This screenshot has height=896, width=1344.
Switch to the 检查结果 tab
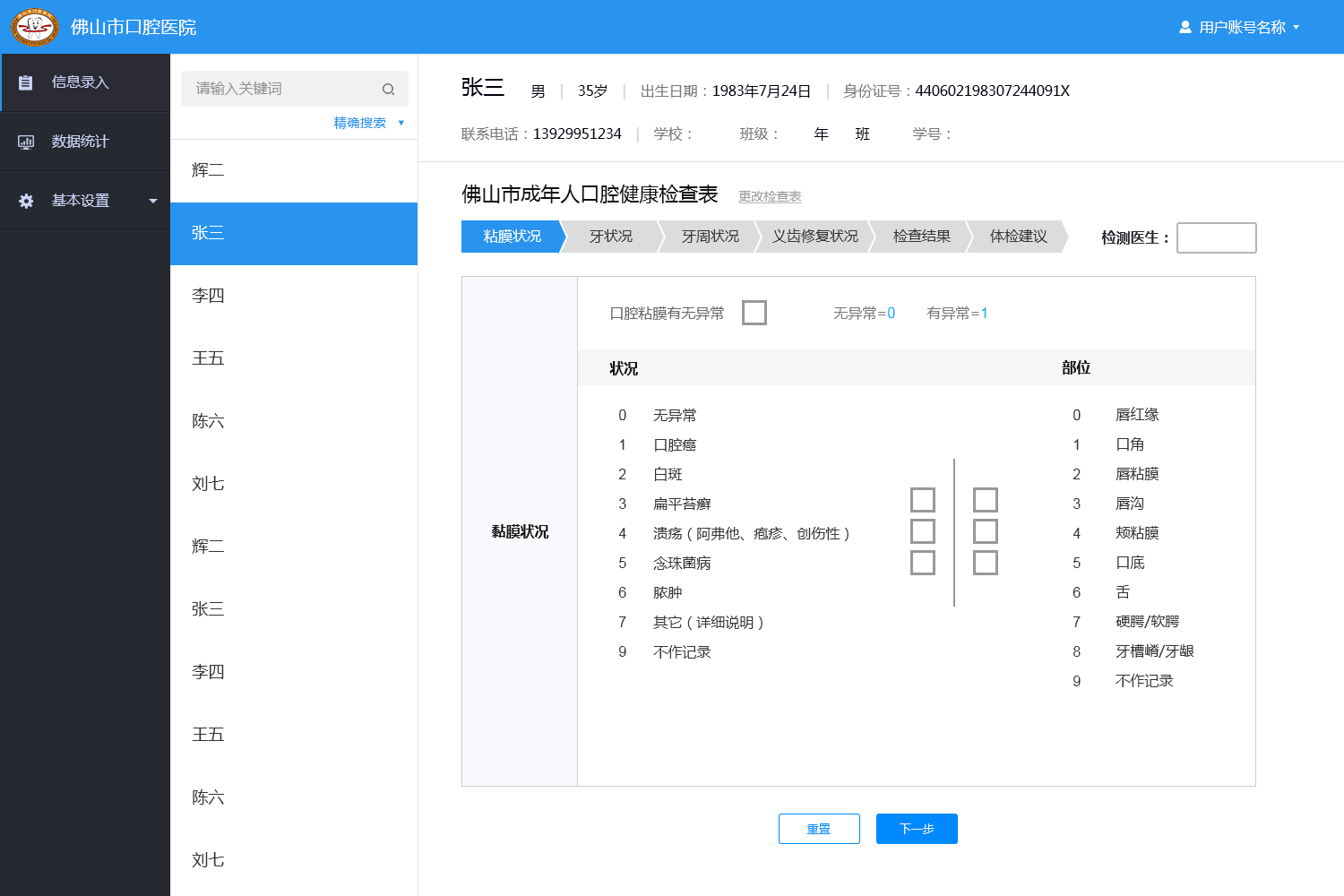pos(921,237)
